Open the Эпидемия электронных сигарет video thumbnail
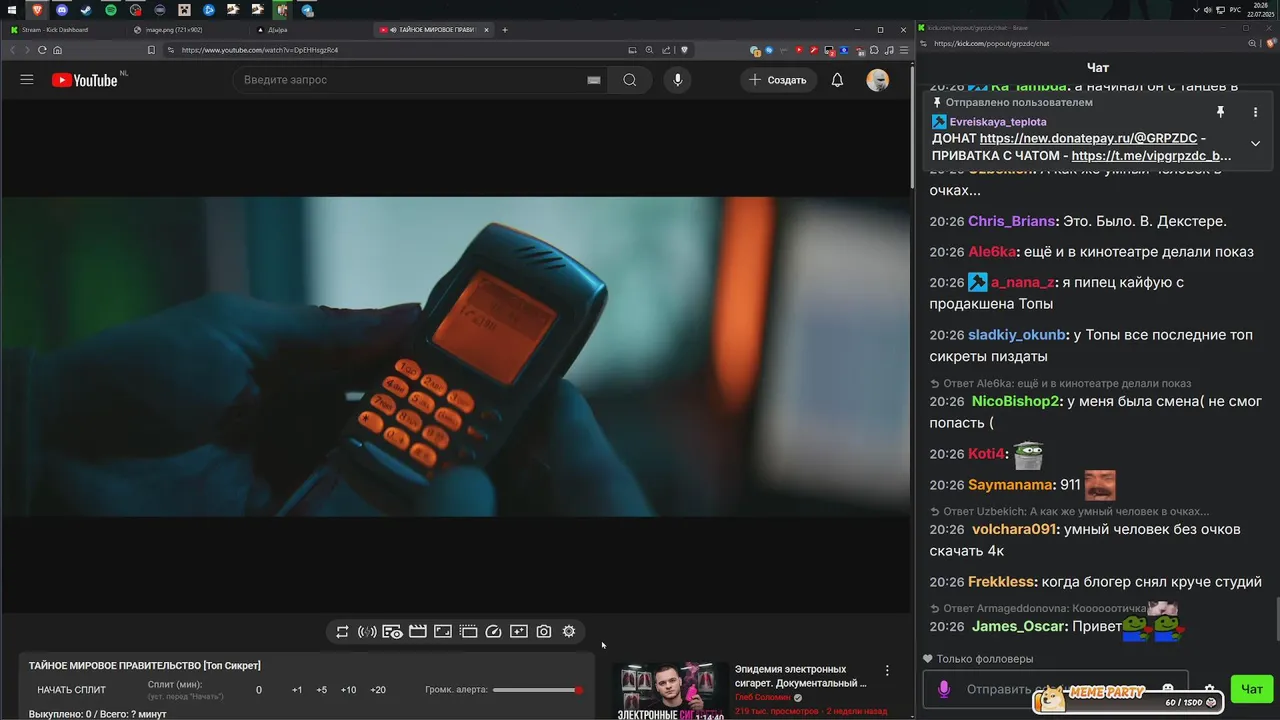The image size is (1280, 720). coord(671,691)
